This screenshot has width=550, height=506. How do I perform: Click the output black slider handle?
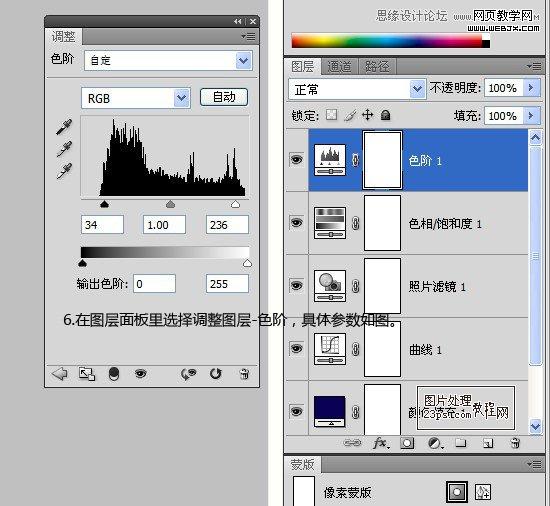pyautogui.click(x=82, y=263)
